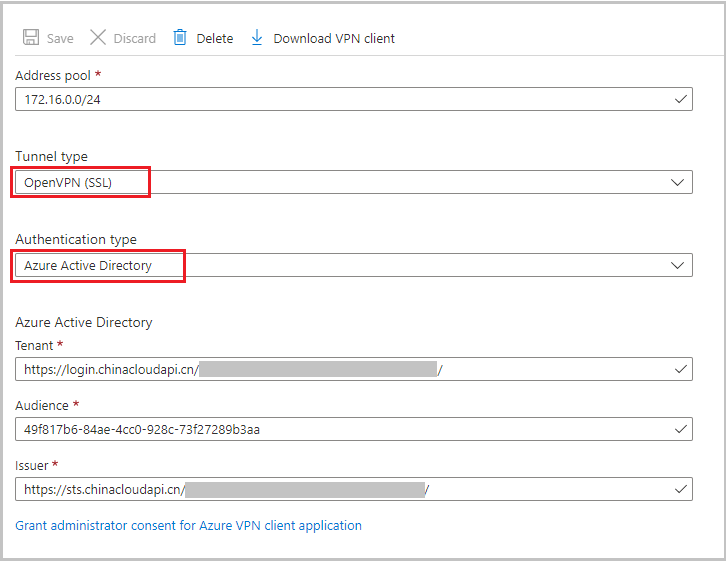Open the Authentication type dropdown chevron
This screenshot has height=561, width=726.
coord(677,265)
